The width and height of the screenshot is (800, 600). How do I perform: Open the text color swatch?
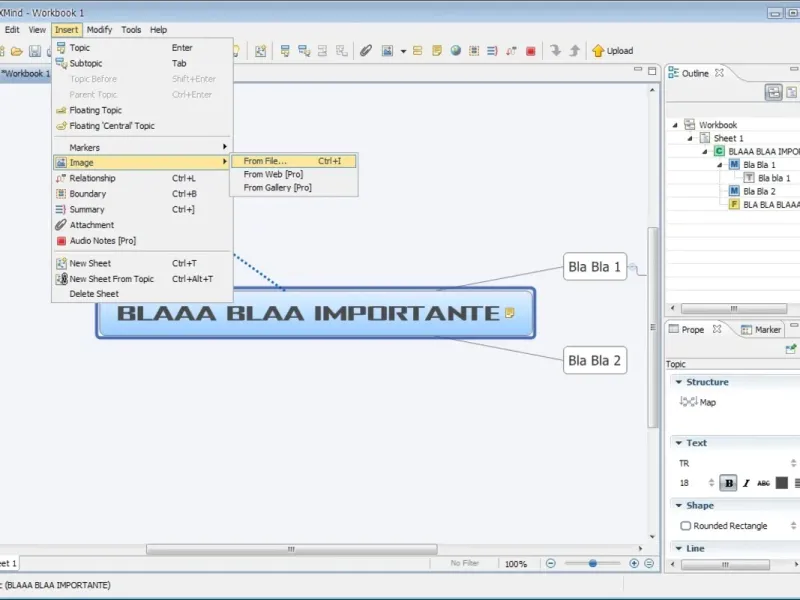pyautogui.click(x=782, y=483)
